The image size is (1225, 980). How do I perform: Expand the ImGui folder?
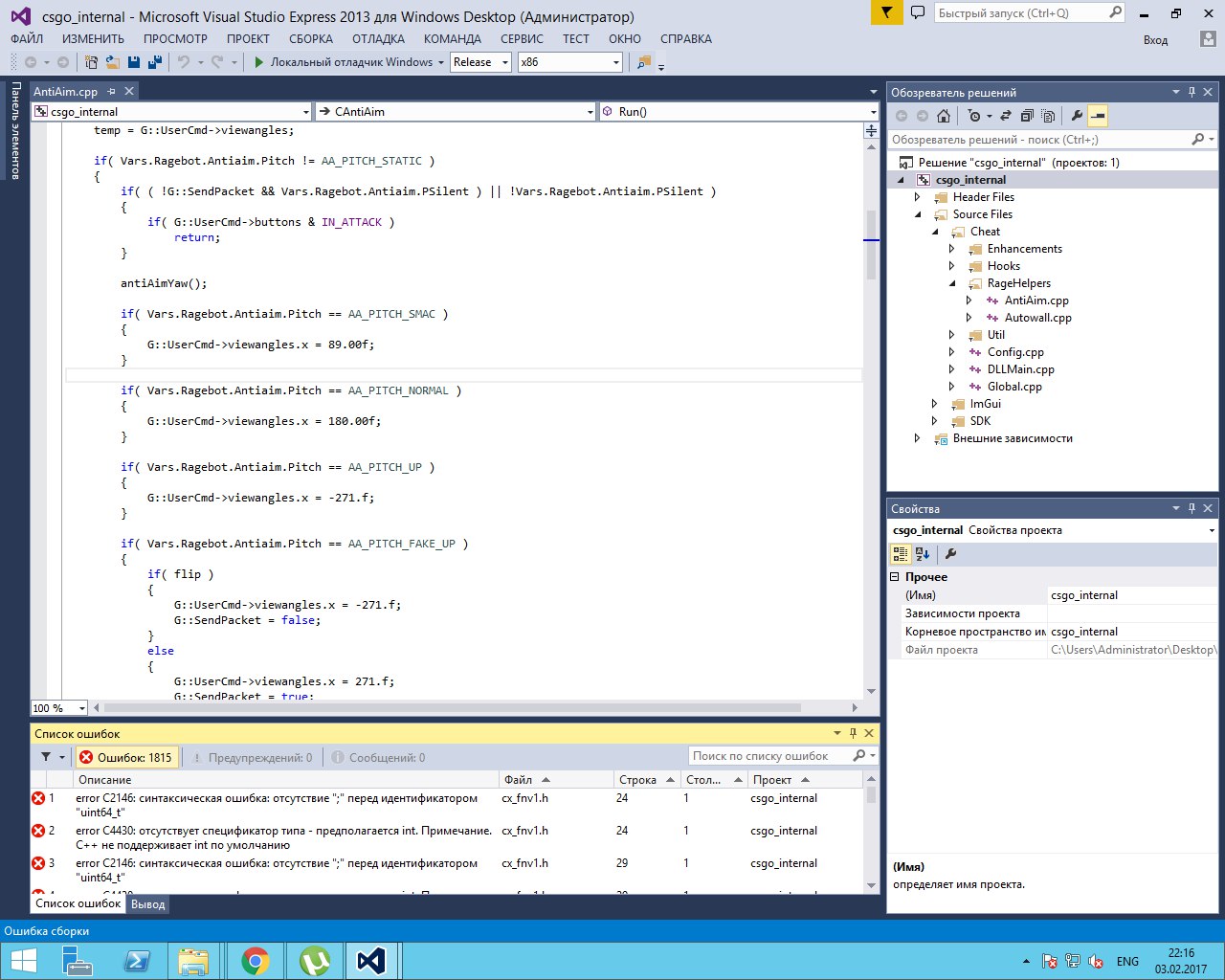935,404
